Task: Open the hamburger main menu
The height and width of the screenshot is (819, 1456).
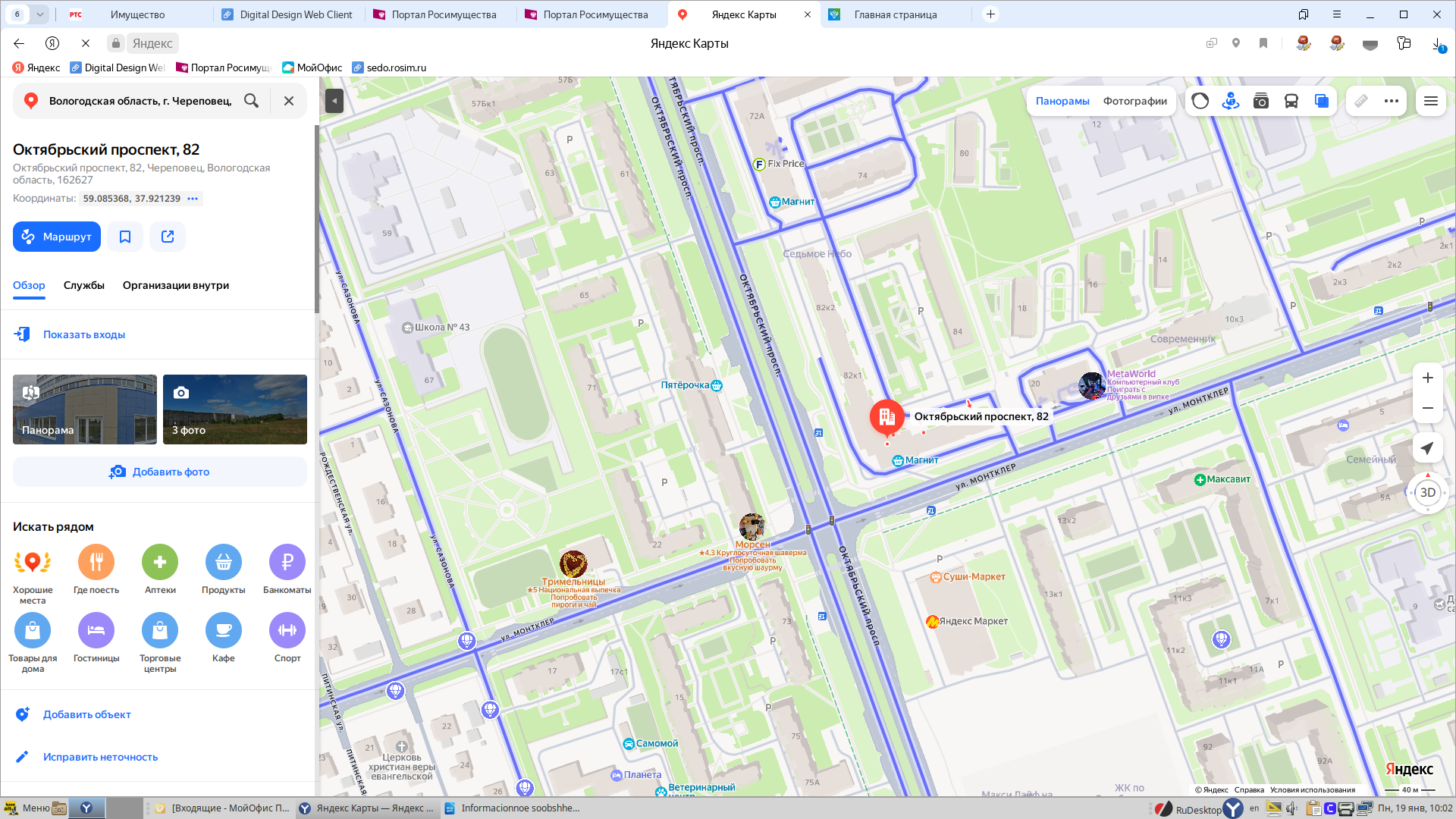Action: (x=1431, y=101)
